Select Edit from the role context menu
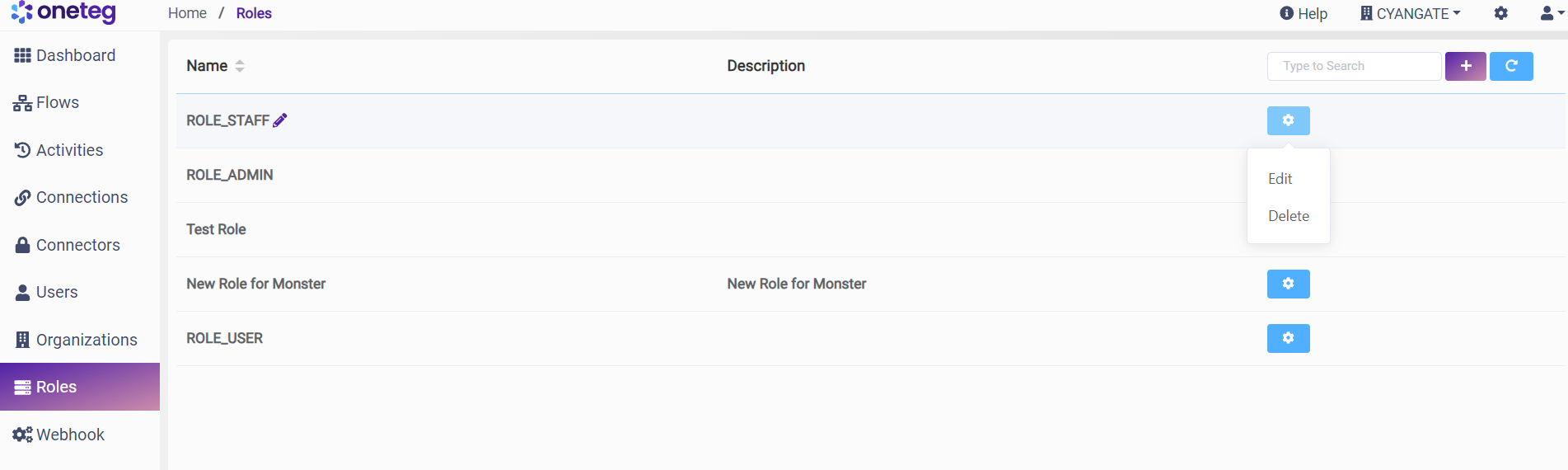Viewport: 1568px width, 470px height. pyautogui.click(x=1280, y=179)
